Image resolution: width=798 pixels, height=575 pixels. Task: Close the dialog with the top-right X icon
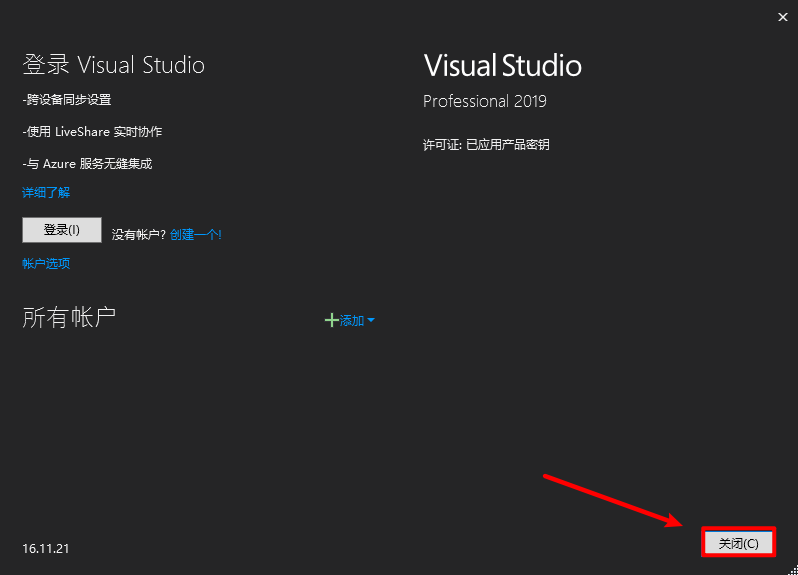783,17
